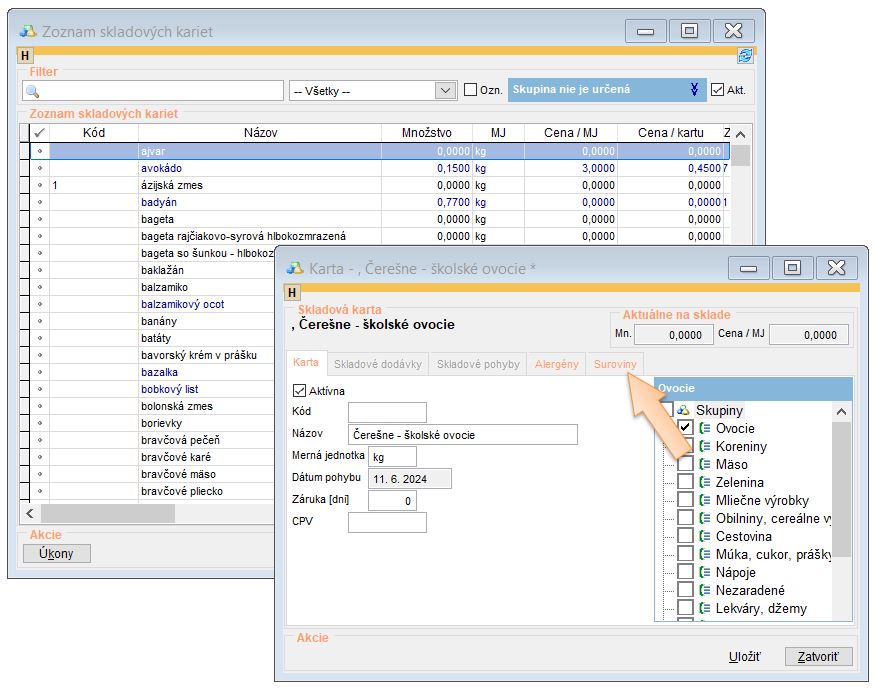Open the Všetky dropdown
The image size is (877, 693).
[446, 91]
